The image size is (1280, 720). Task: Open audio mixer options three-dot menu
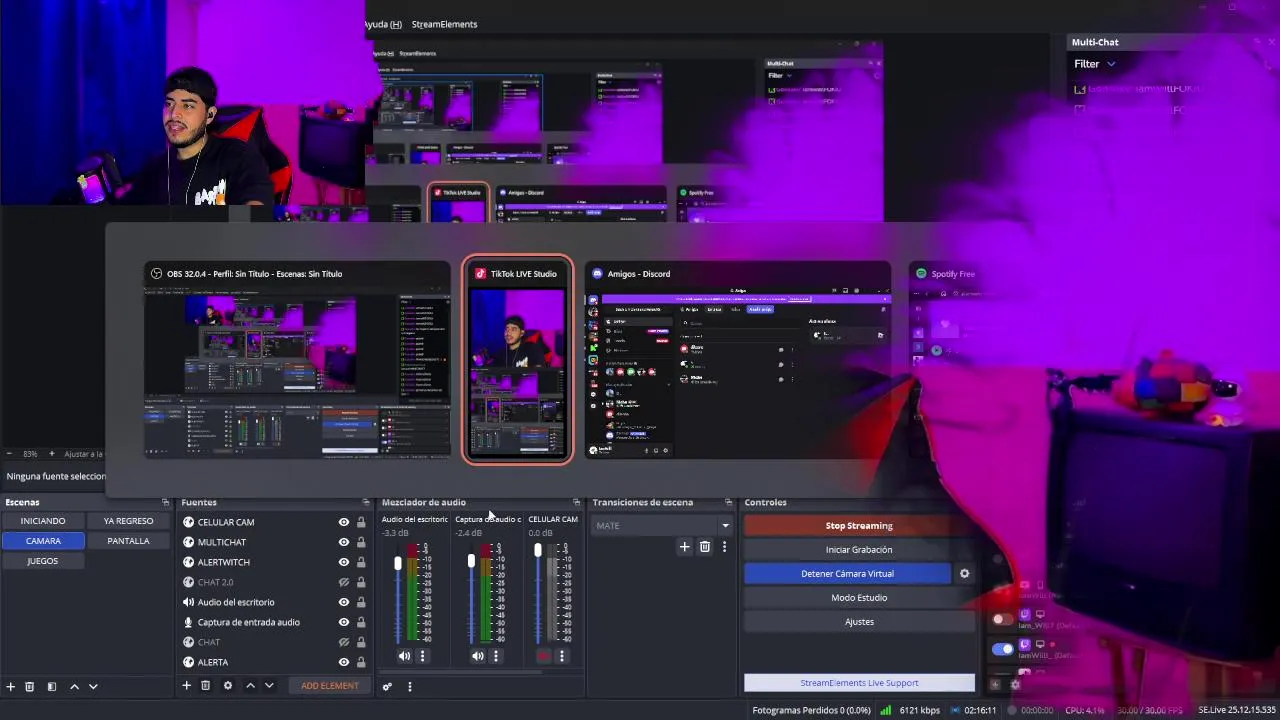point(409,686)
